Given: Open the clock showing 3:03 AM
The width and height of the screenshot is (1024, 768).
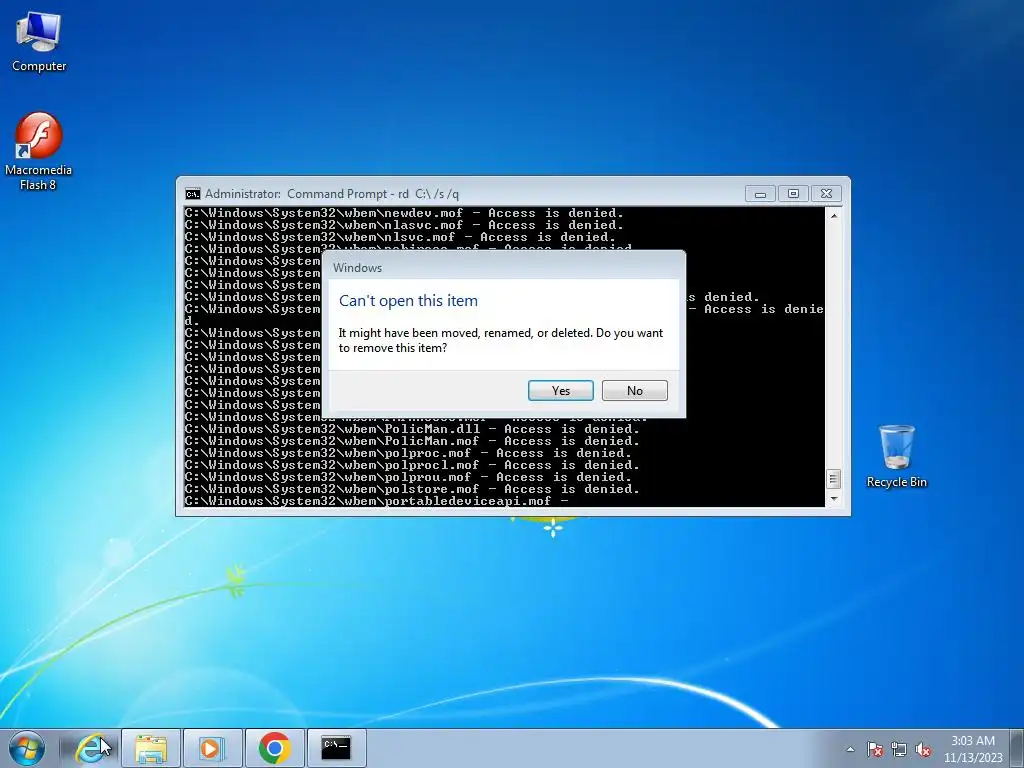Looking at the screenshot, I should pos(972,748).
